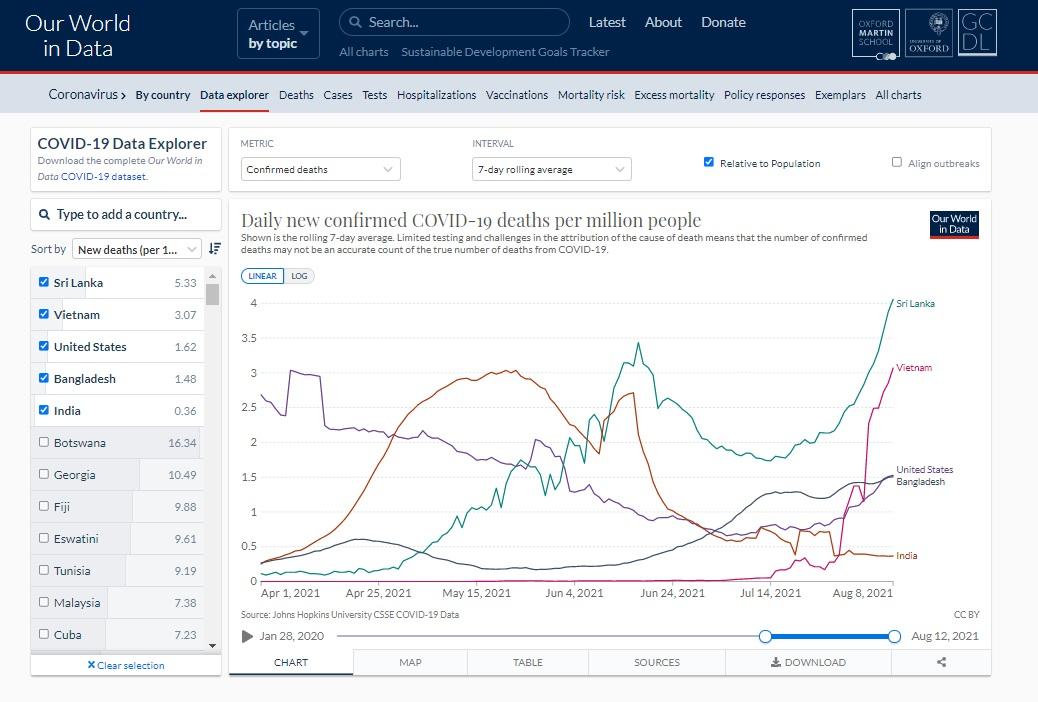The height and width of the screenshot is (702, 1038).
Task: Check the Botswana checkbox
Action: click(x=44, y=442)
